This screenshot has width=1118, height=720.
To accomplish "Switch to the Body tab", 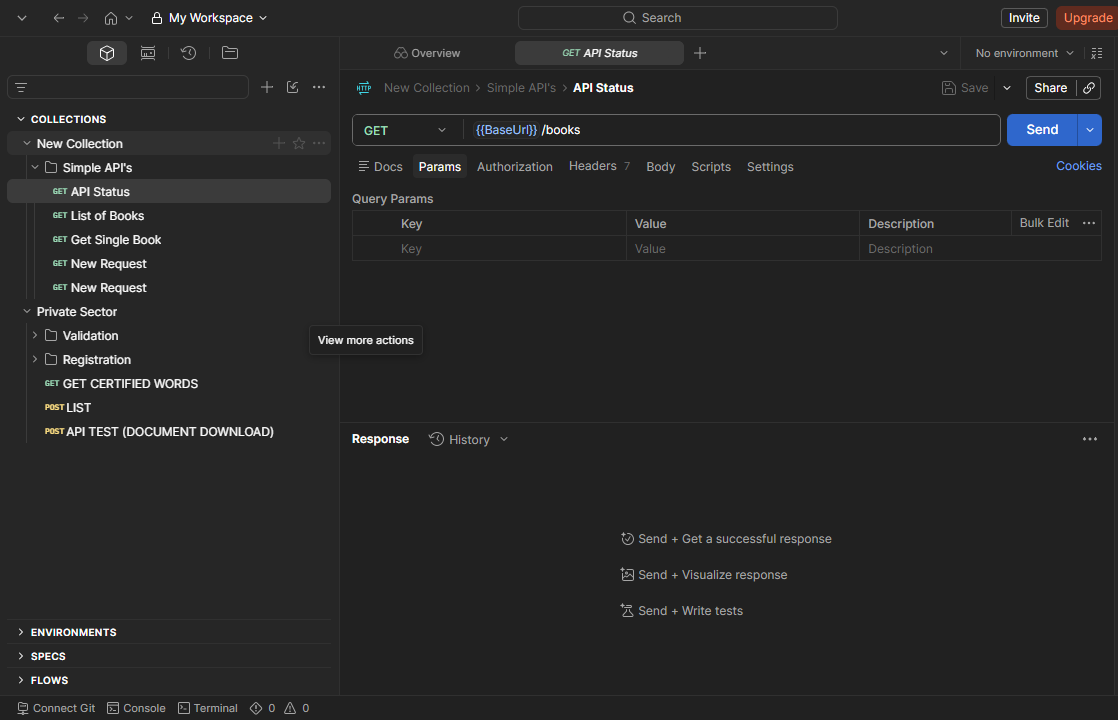I will 660,167.
